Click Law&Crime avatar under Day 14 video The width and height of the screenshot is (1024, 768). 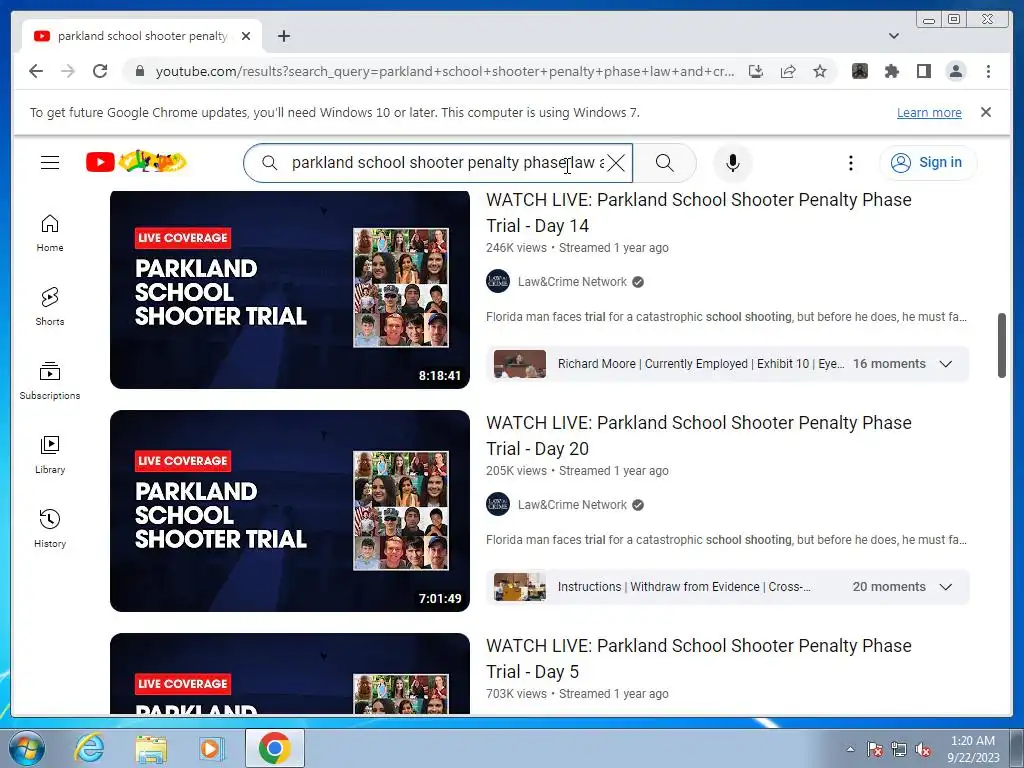point(498,281)
